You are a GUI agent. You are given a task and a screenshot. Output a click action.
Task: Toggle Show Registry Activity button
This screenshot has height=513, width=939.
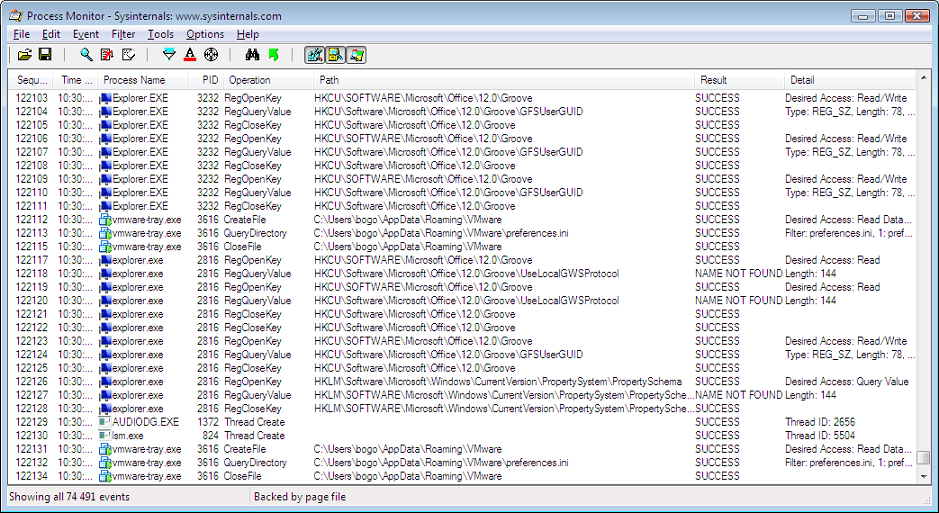[x=315, y=55]
